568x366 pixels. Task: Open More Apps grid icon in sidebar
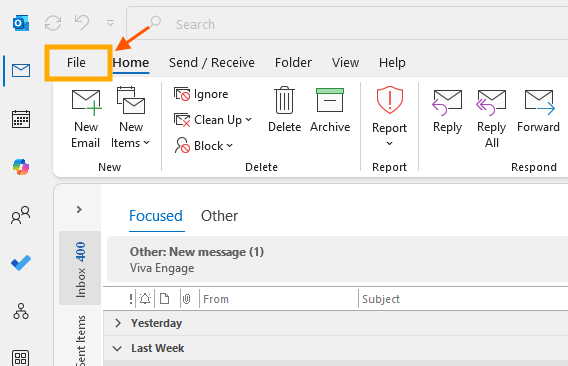pos(21,358)
